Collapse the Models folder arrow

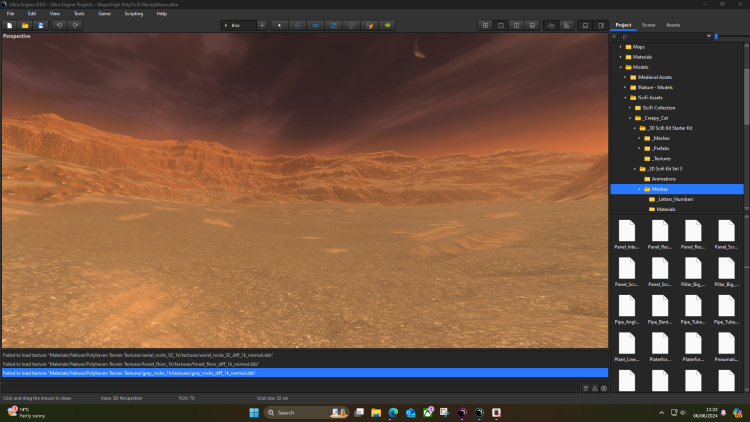tap(621, 67)
